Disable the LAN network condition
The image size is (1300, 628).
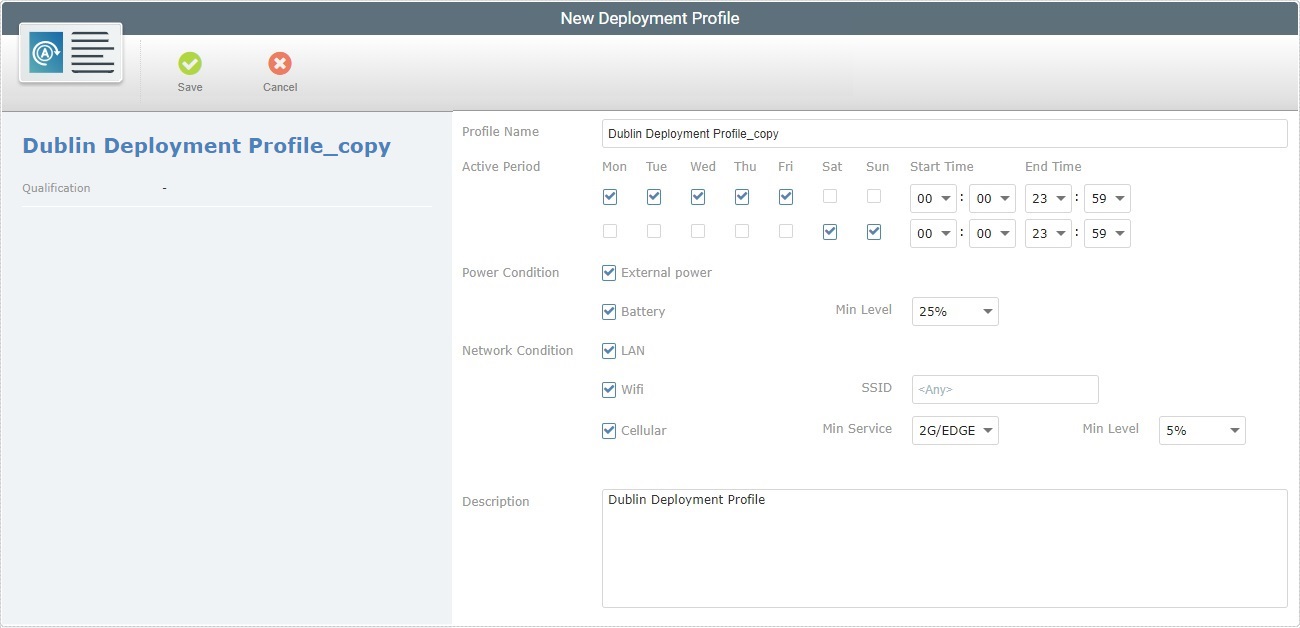609,350
